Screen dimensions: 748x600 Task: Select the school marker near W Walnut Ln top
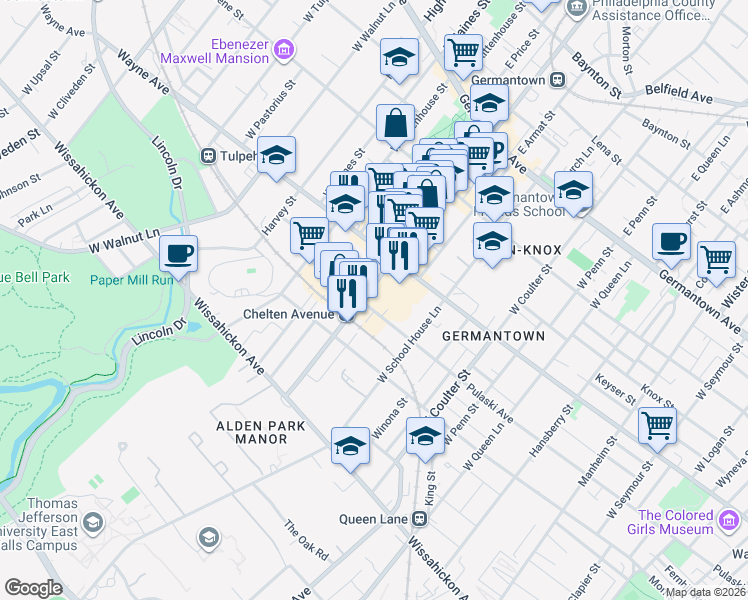pos(400,58)
